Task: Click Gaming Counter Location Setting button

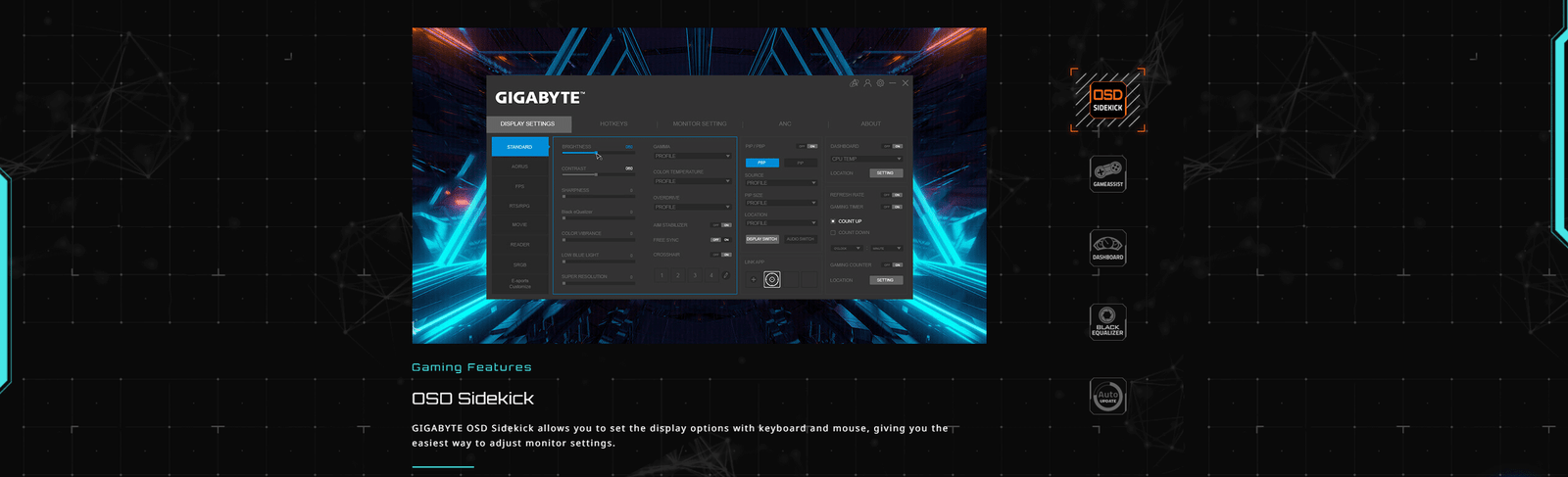Action: click(x=885, y=280)
